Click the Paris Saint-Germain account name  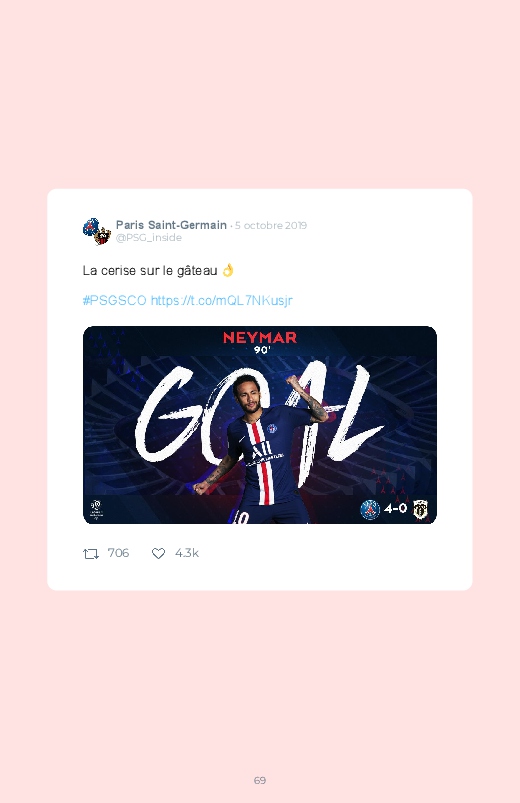[171, 225]
